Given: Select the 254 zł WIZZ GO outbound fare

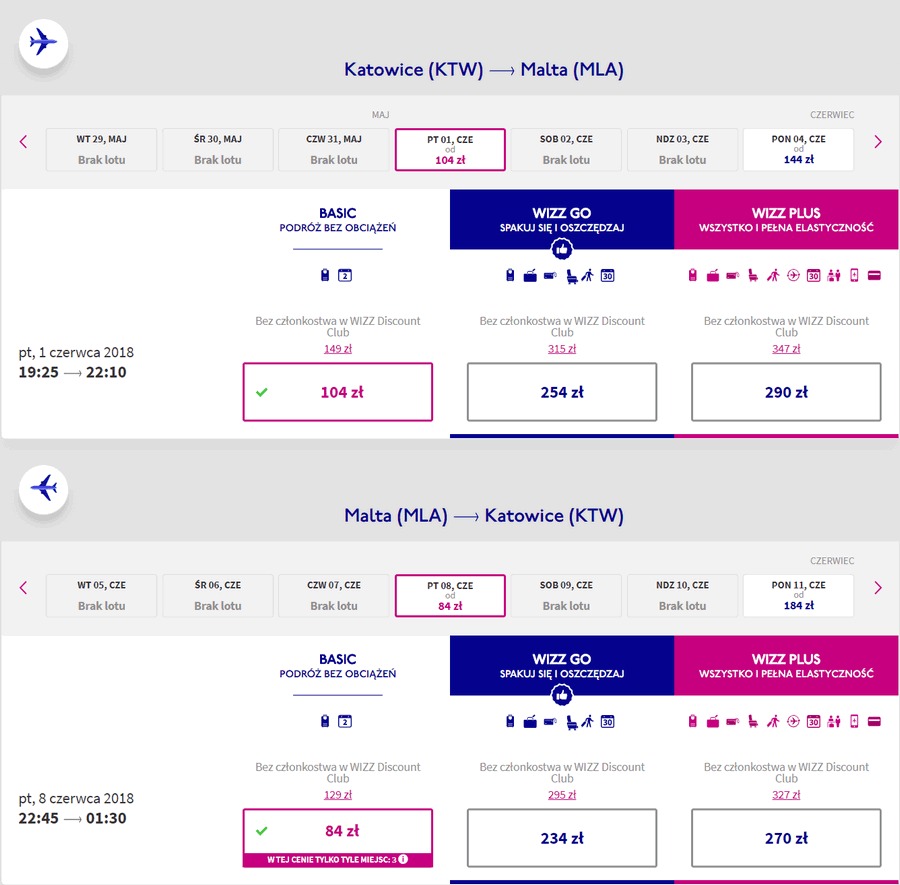Looking at the screenshot, I should pyautogui.click(x=562, y=392).
